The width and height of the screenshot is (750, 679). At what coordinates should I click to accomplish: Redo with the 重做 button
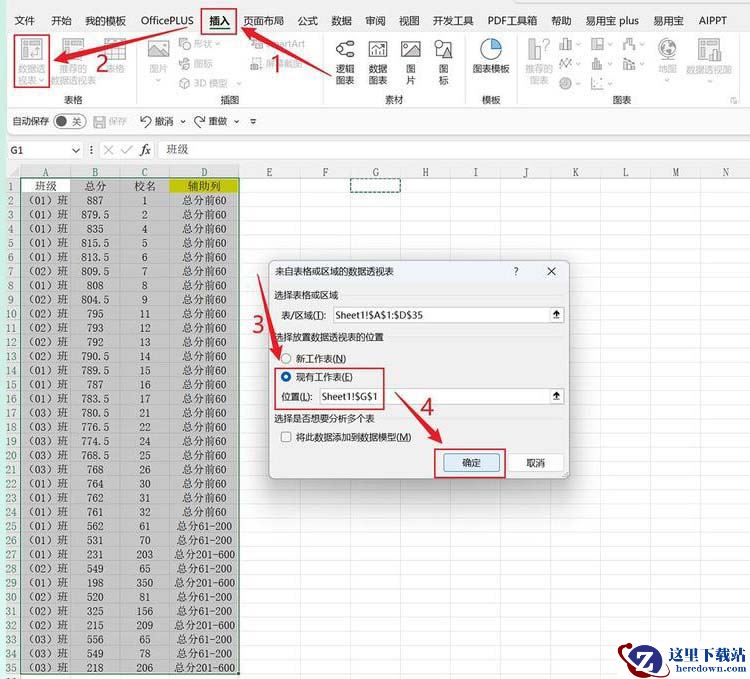point(211,122)
